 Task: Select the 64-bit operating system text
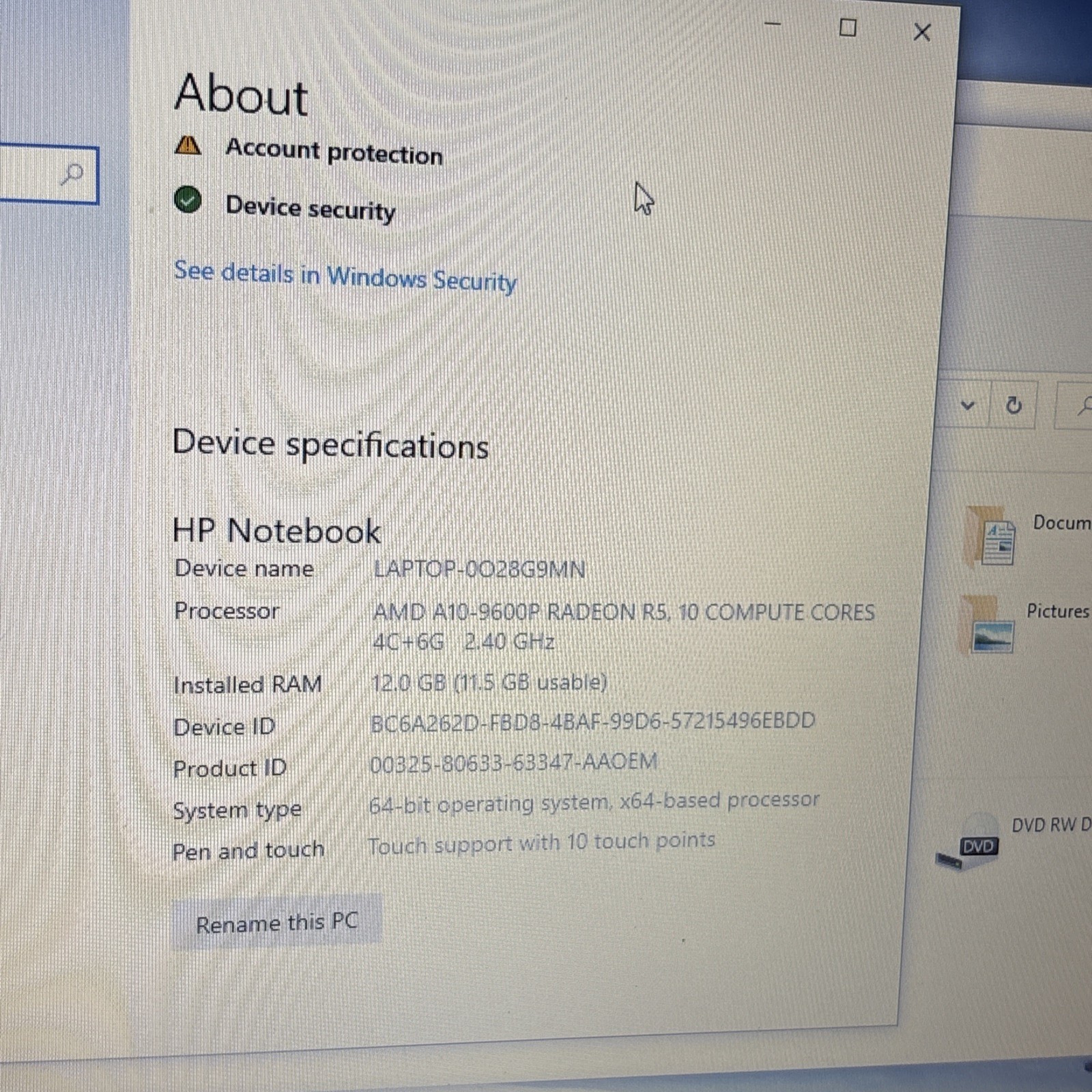594,803
